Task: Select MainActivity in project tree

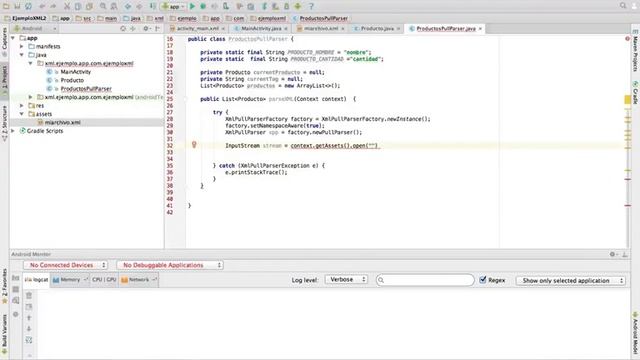Action: [x=76, y=72]
